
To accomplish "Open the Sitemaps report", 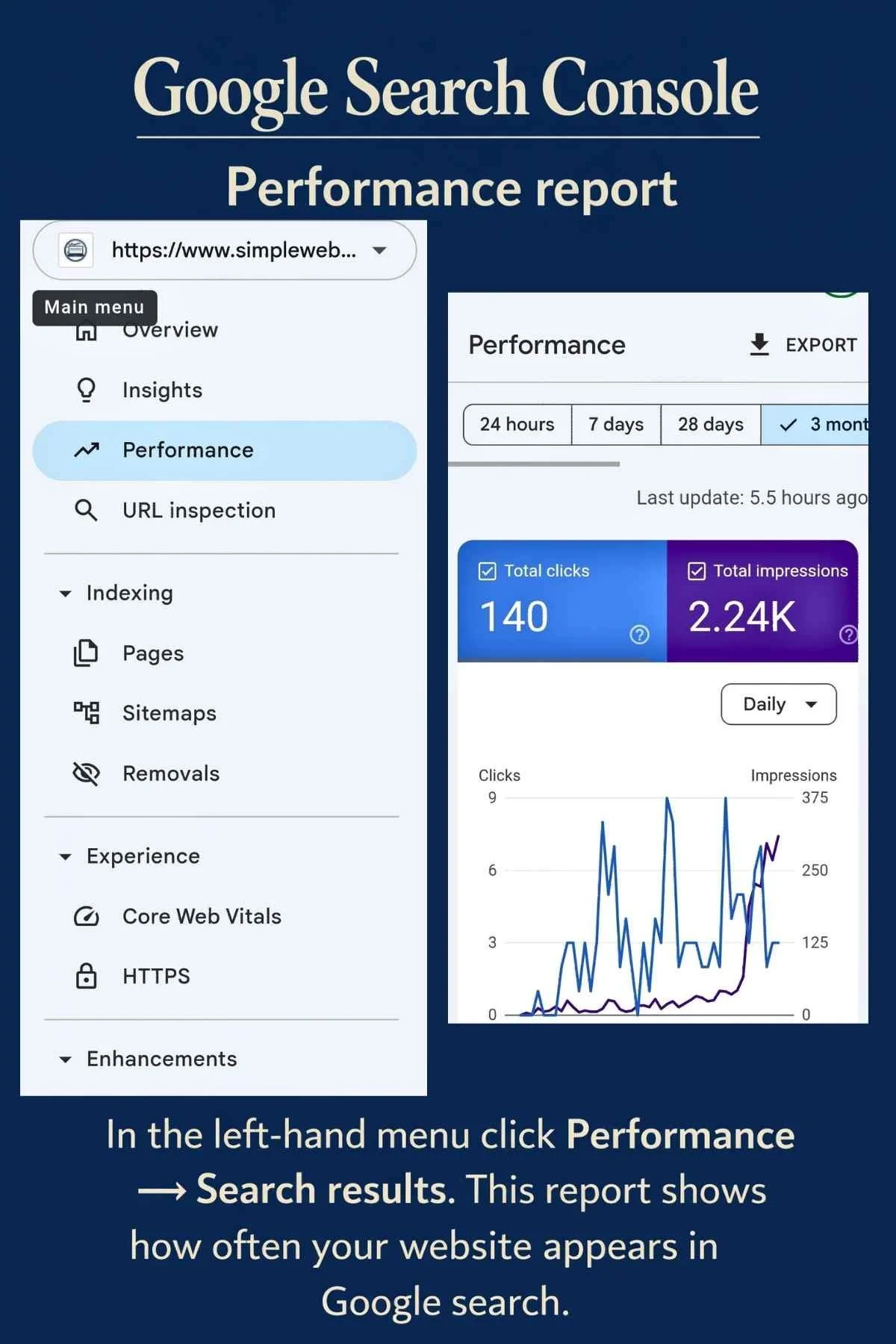I will click(169, 713).
